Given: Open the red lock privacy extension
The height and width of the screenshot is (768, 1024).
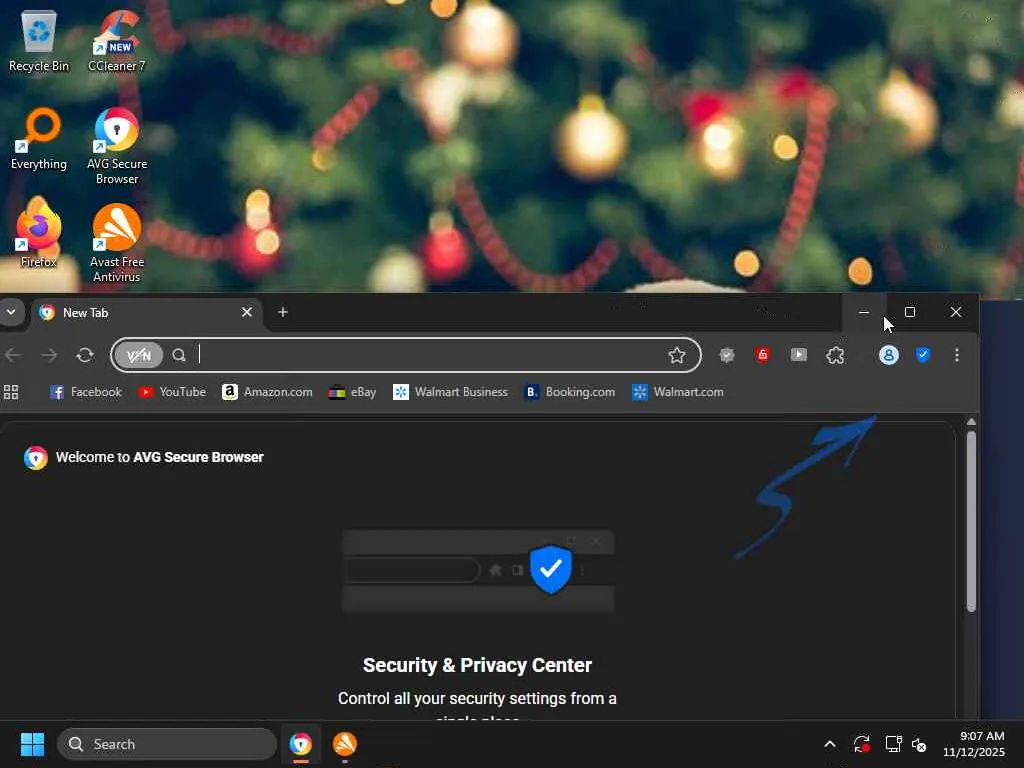Looking at the screenshot, I should tap(763, 355).
